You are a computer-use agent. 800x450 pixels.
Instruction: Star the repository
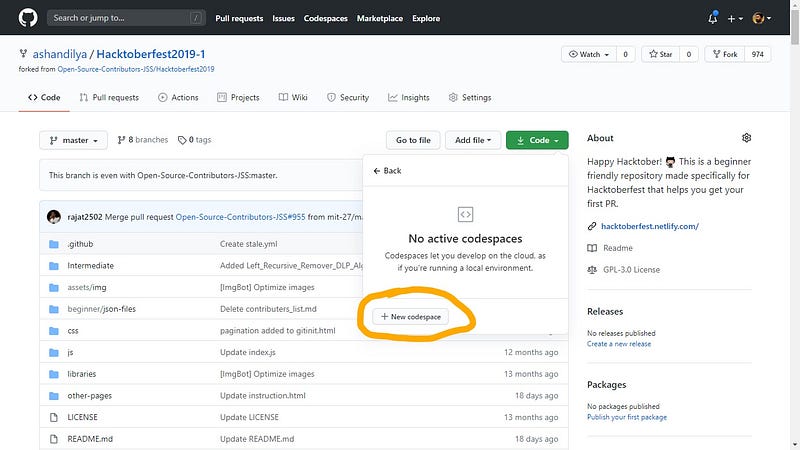click(661, 54)
